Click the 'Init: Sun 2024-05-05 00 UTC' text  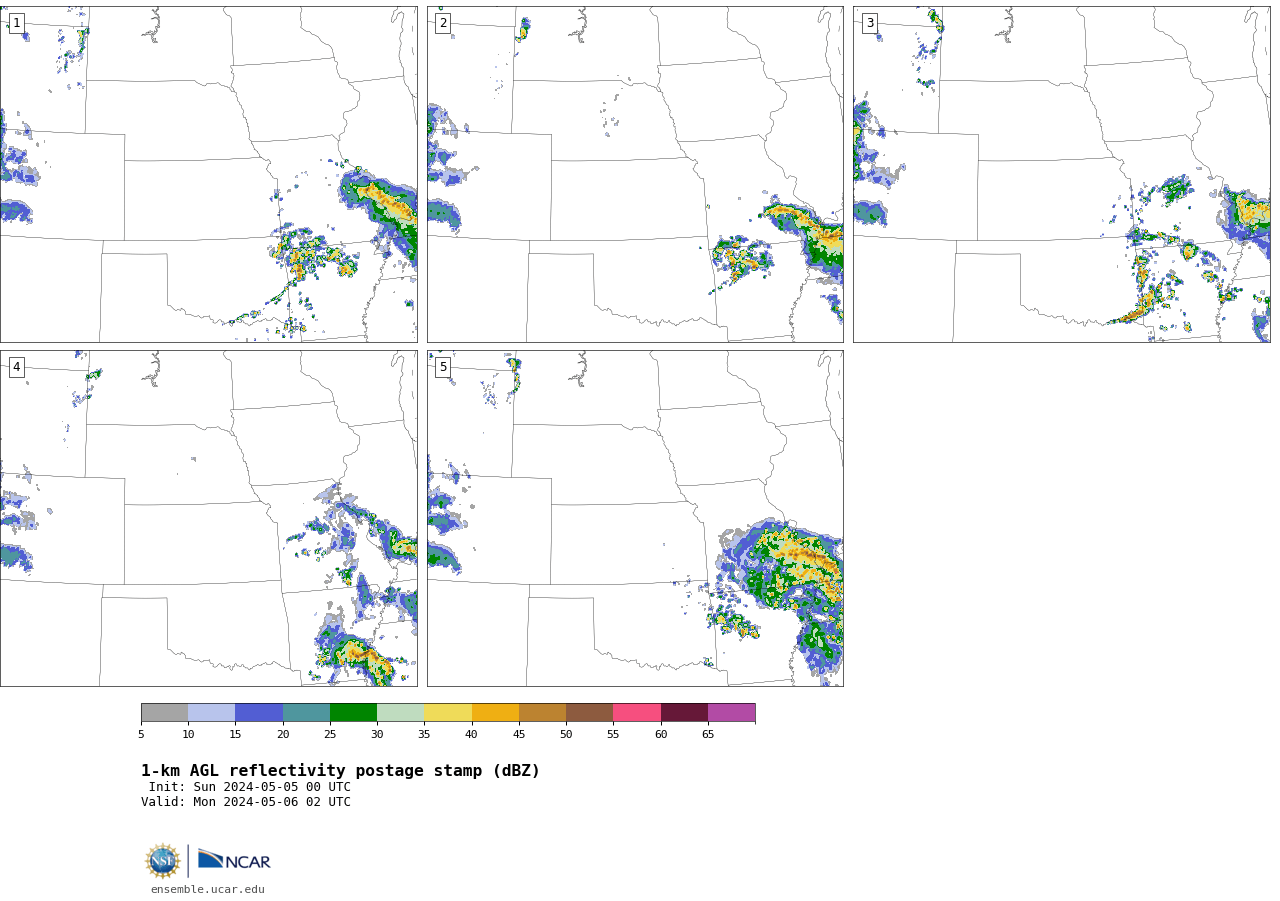pos(250,787)
